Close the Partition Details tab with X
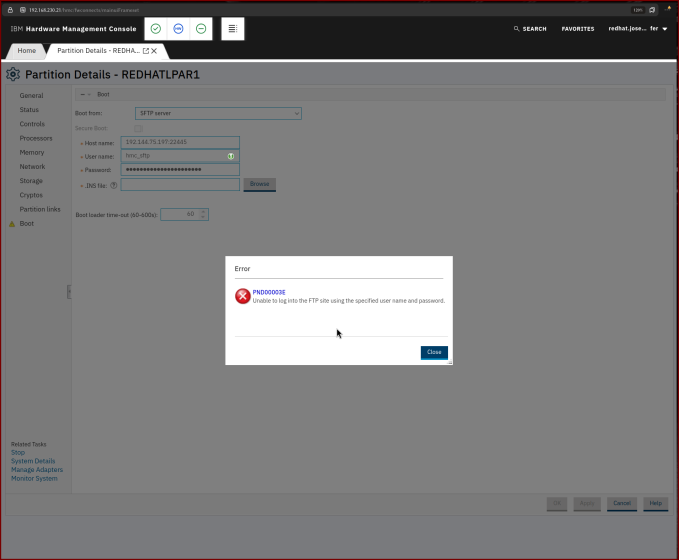This screenshot has width=679, height=560. coord(154,51)
